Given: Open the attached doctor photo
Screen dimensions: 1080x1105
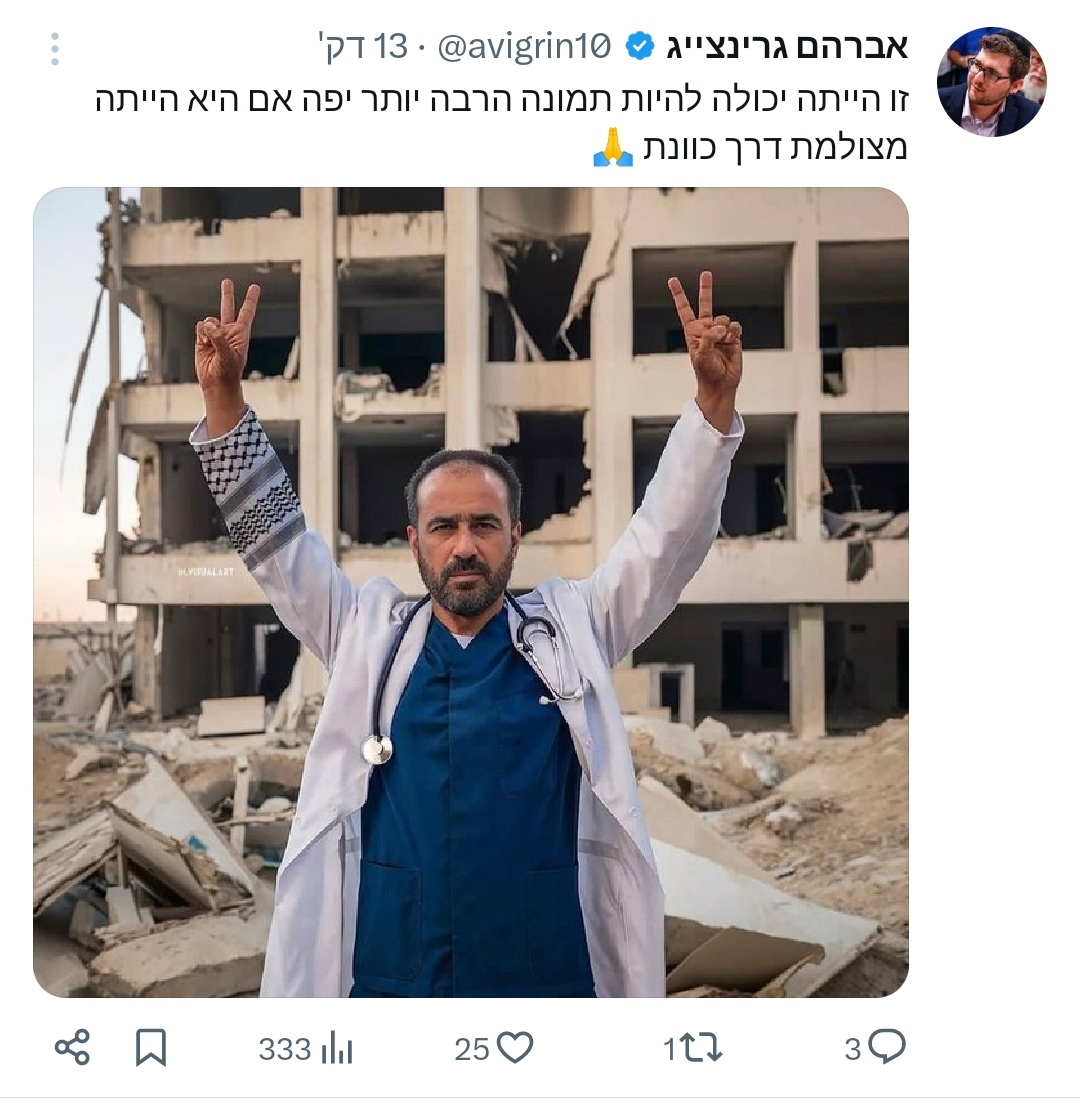Looking at the screenshot, I should point(471,592).
